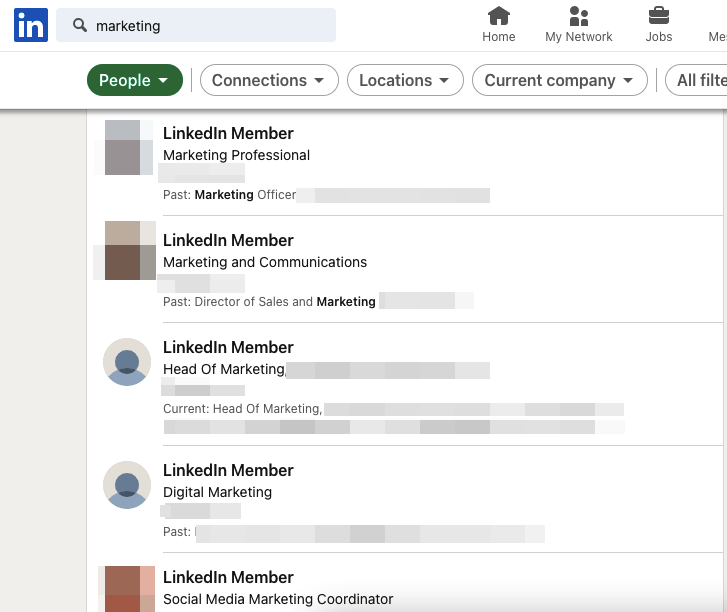The image size is (727, 612).
Task: Click 'Past: Director of Sales and Marketing'
Action: 269,302
